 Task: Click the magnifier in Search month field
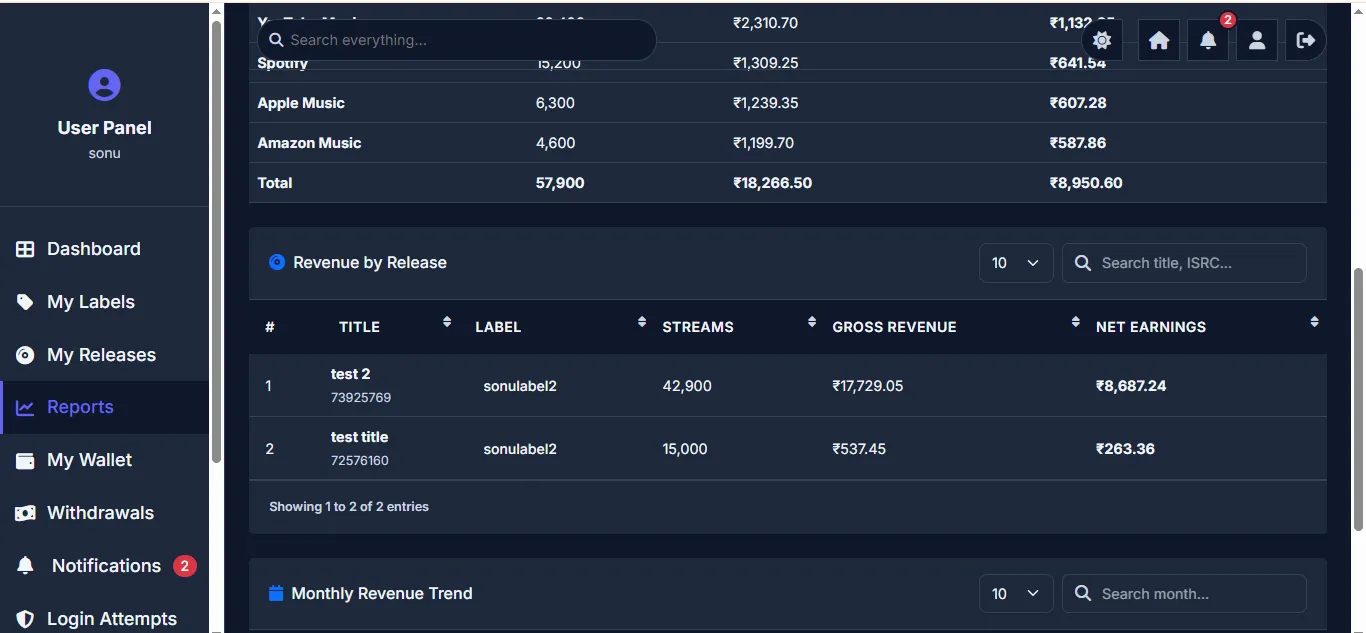pos(1082,594)
